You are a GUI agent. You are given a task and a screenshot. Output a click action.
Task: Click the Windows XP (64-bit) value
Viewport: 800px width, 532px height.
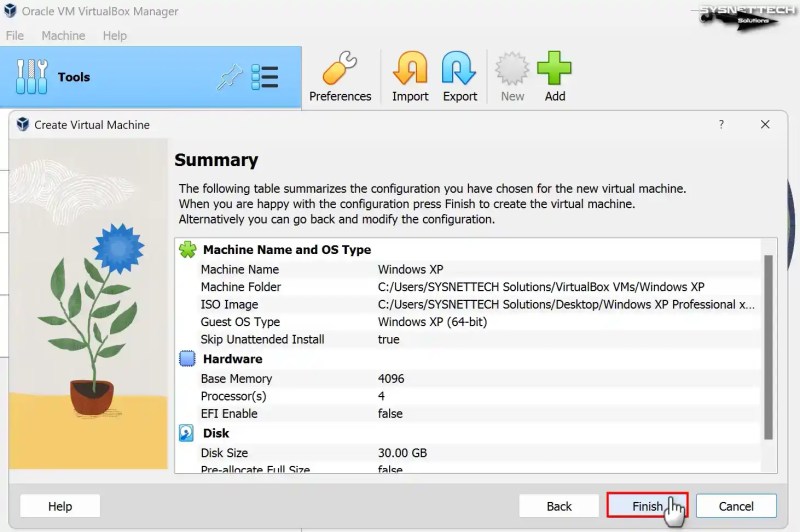pos(432,322)
